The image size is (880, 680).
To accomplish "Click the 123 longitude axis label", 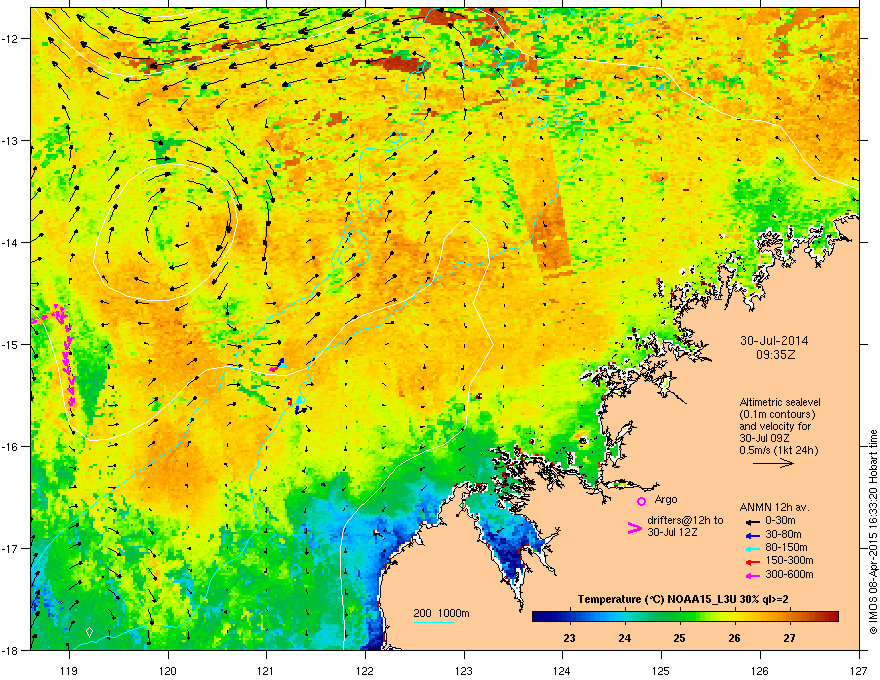I will pos(464,670).
